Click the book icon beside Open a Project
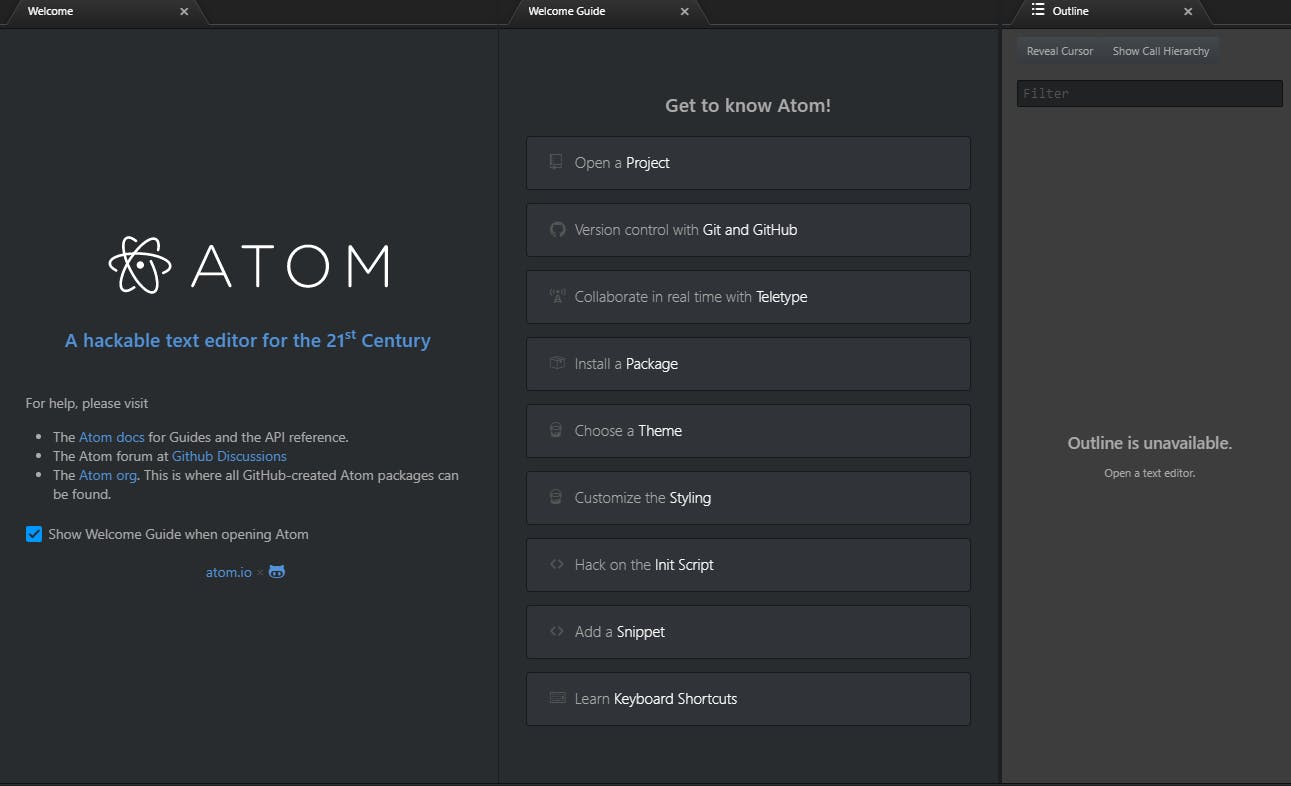The image size is (1291, 786). point(556,162)
